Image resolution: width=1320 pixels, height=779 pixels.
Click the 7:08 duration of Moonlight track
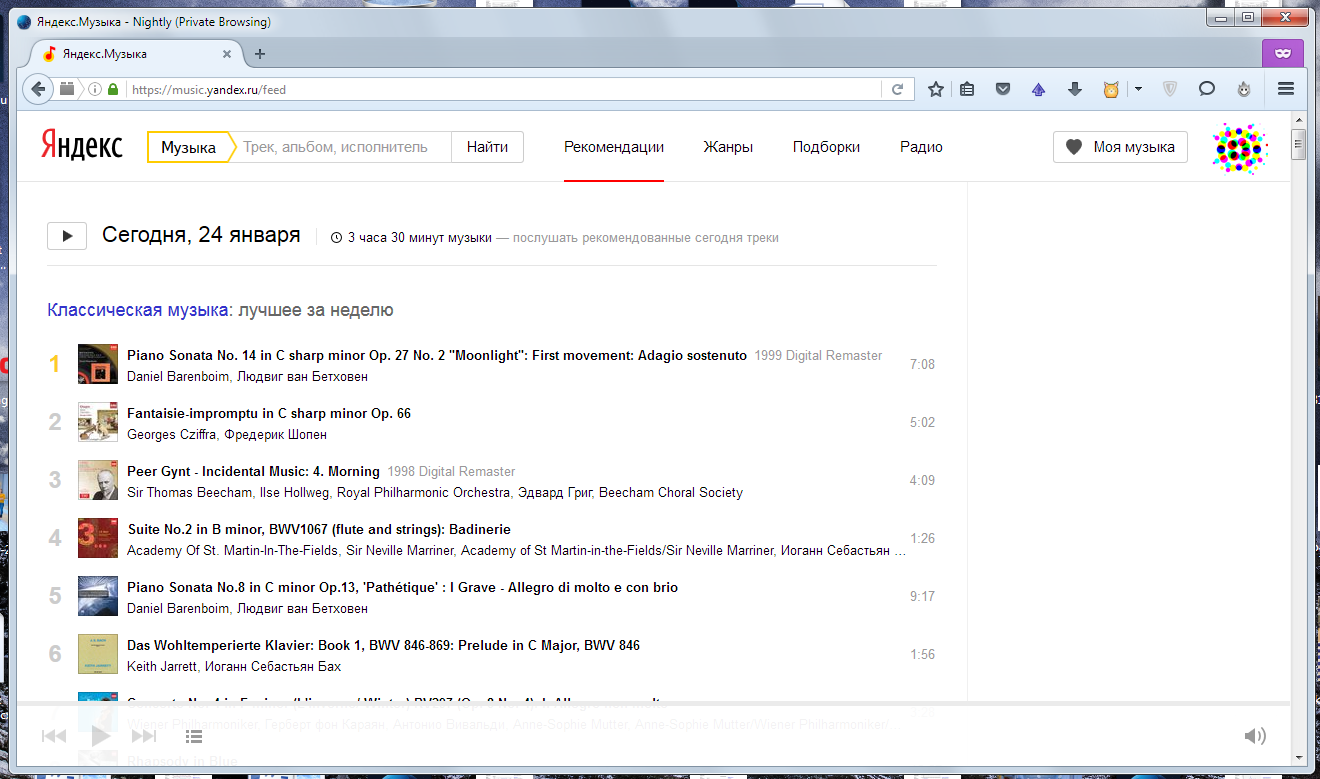[922, 364]
